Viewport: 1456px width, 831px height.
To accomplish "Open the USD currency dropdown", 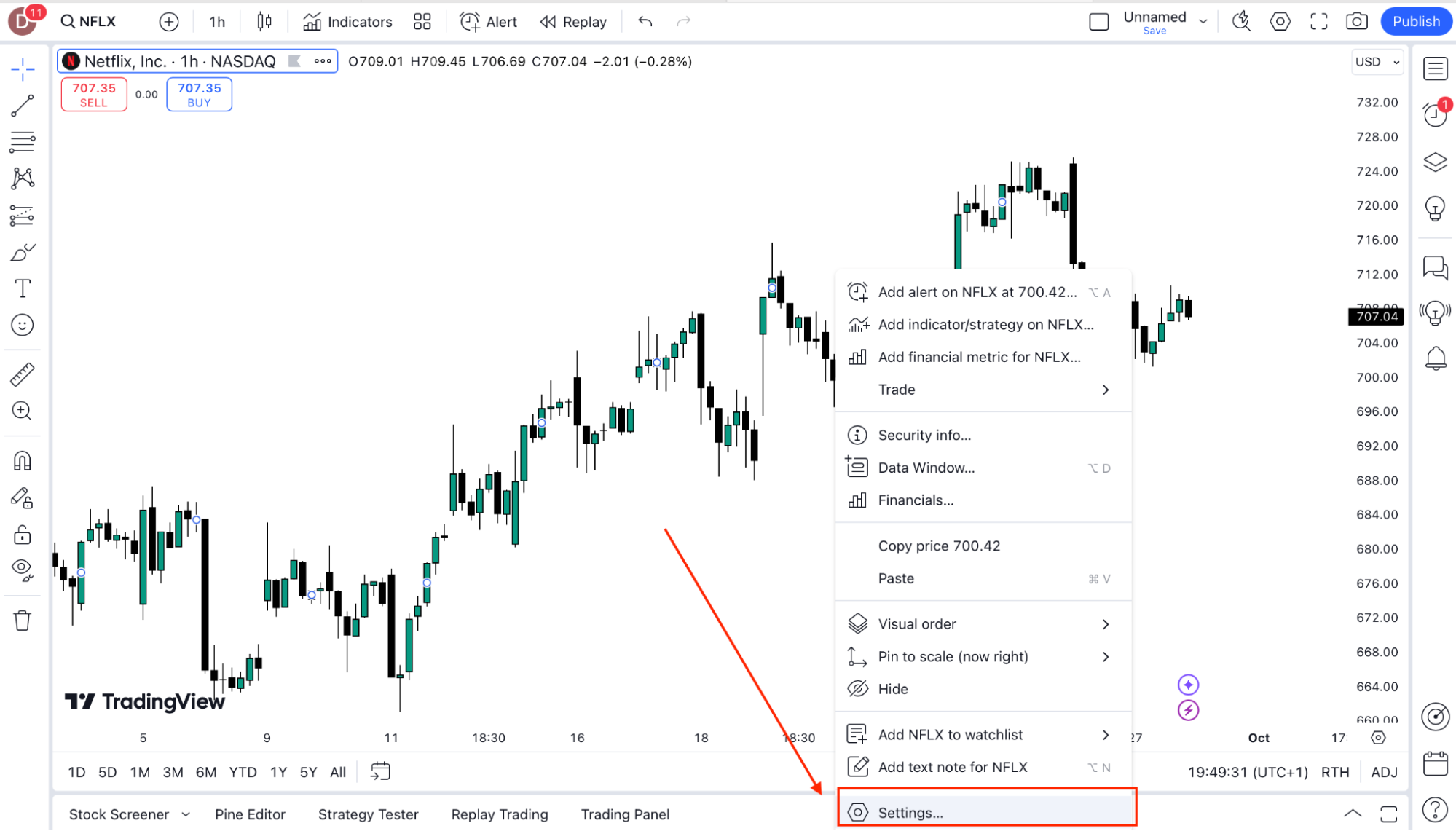I will (x=1377, y=62).
